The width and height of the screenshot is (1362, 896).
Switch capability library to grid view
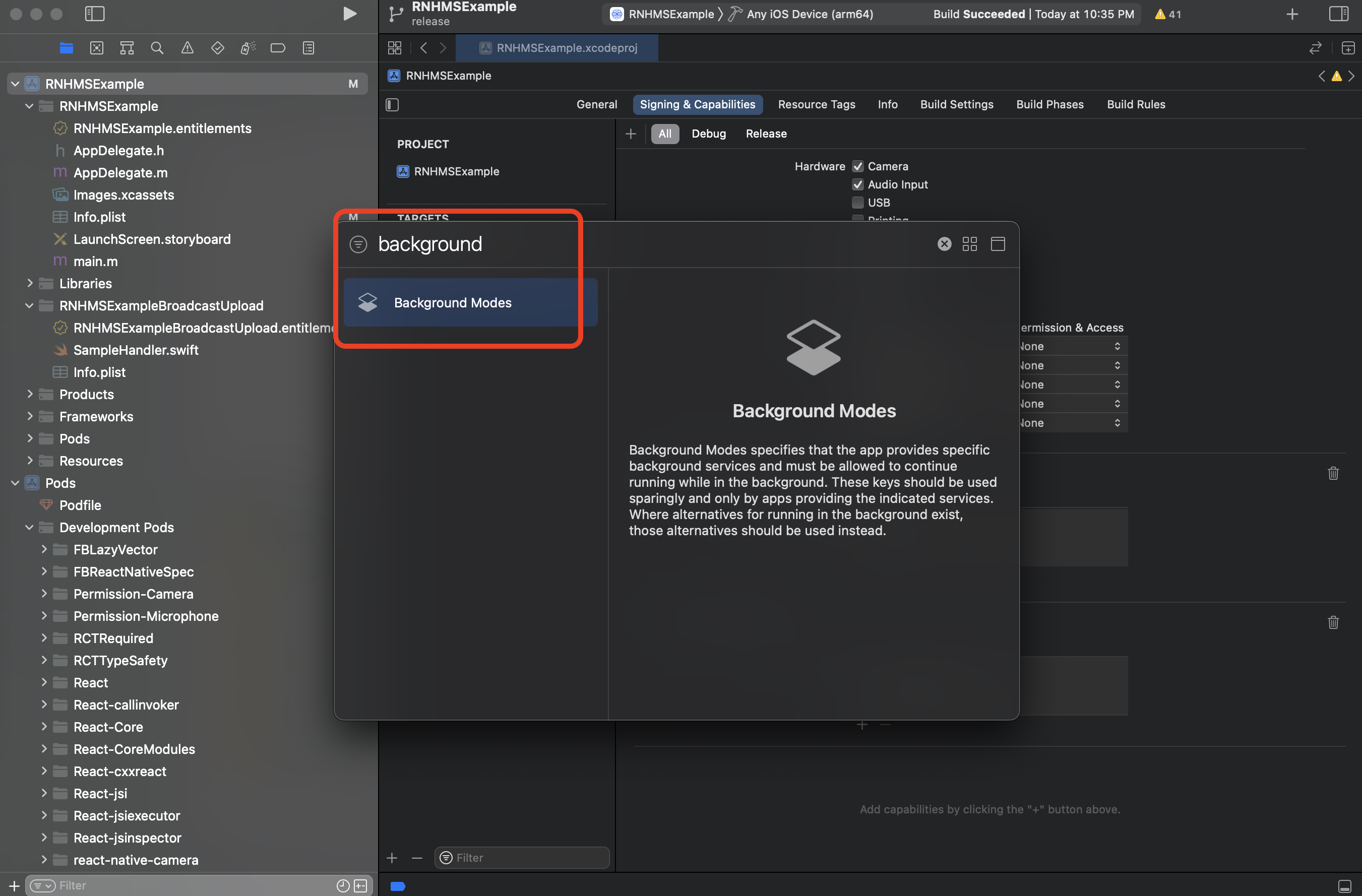pyautogui.click(x=969, y=244)
